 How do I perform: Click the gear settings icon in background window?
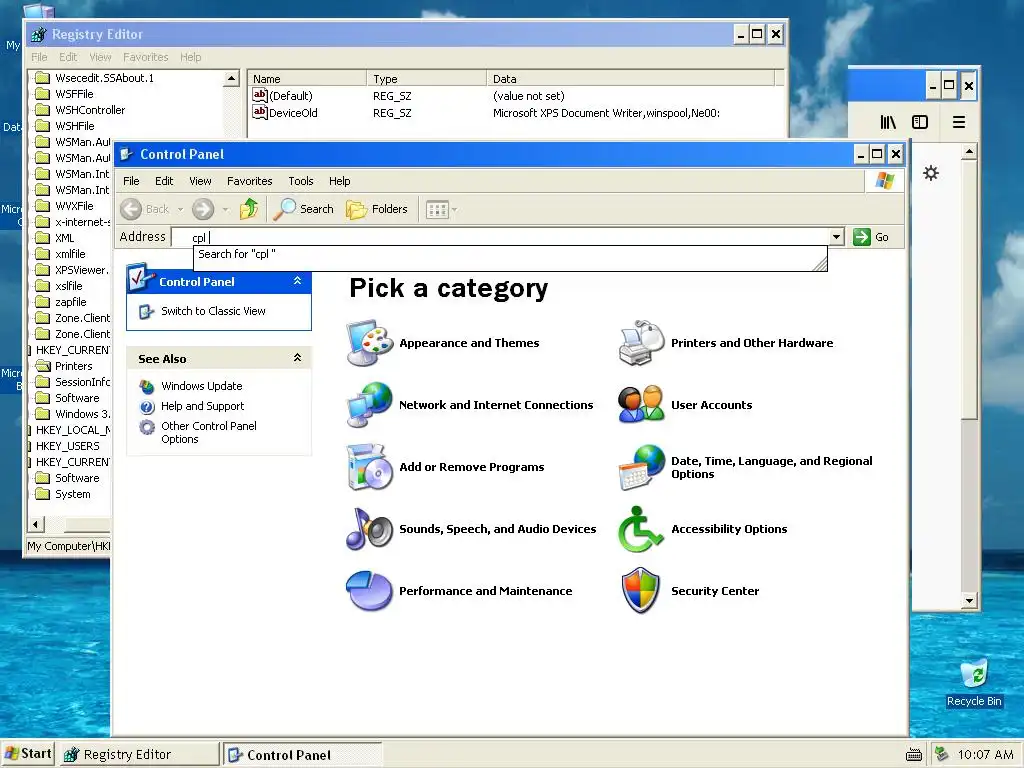click(931, 173)
